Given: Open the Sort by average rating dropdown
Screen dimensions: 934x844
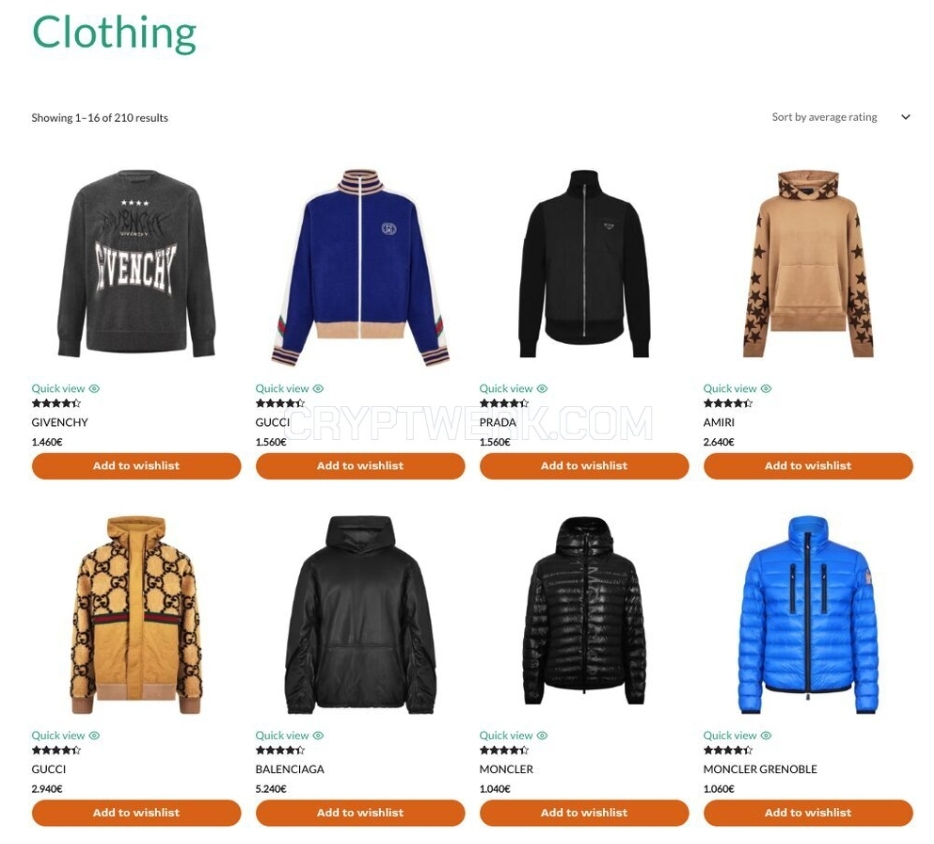Looking at the screenshot, I should tap(840, 117).
